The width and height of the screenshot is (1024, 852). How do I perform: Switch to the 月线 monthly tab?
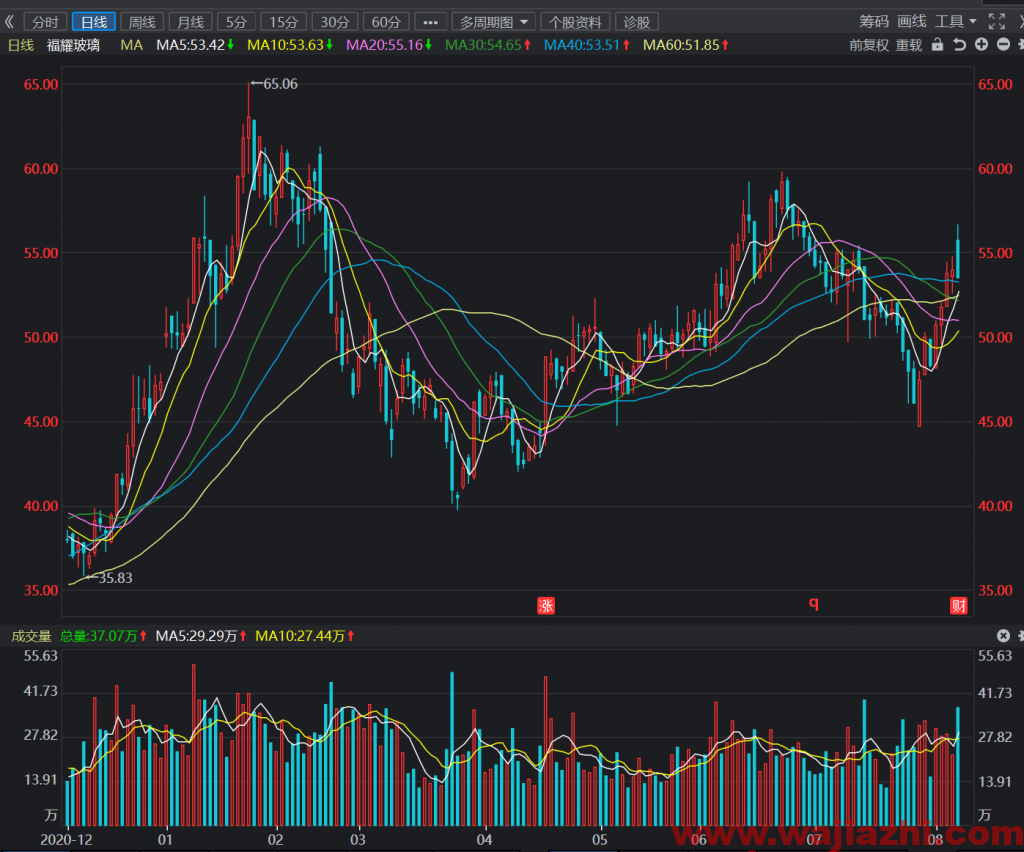point(190,22)
